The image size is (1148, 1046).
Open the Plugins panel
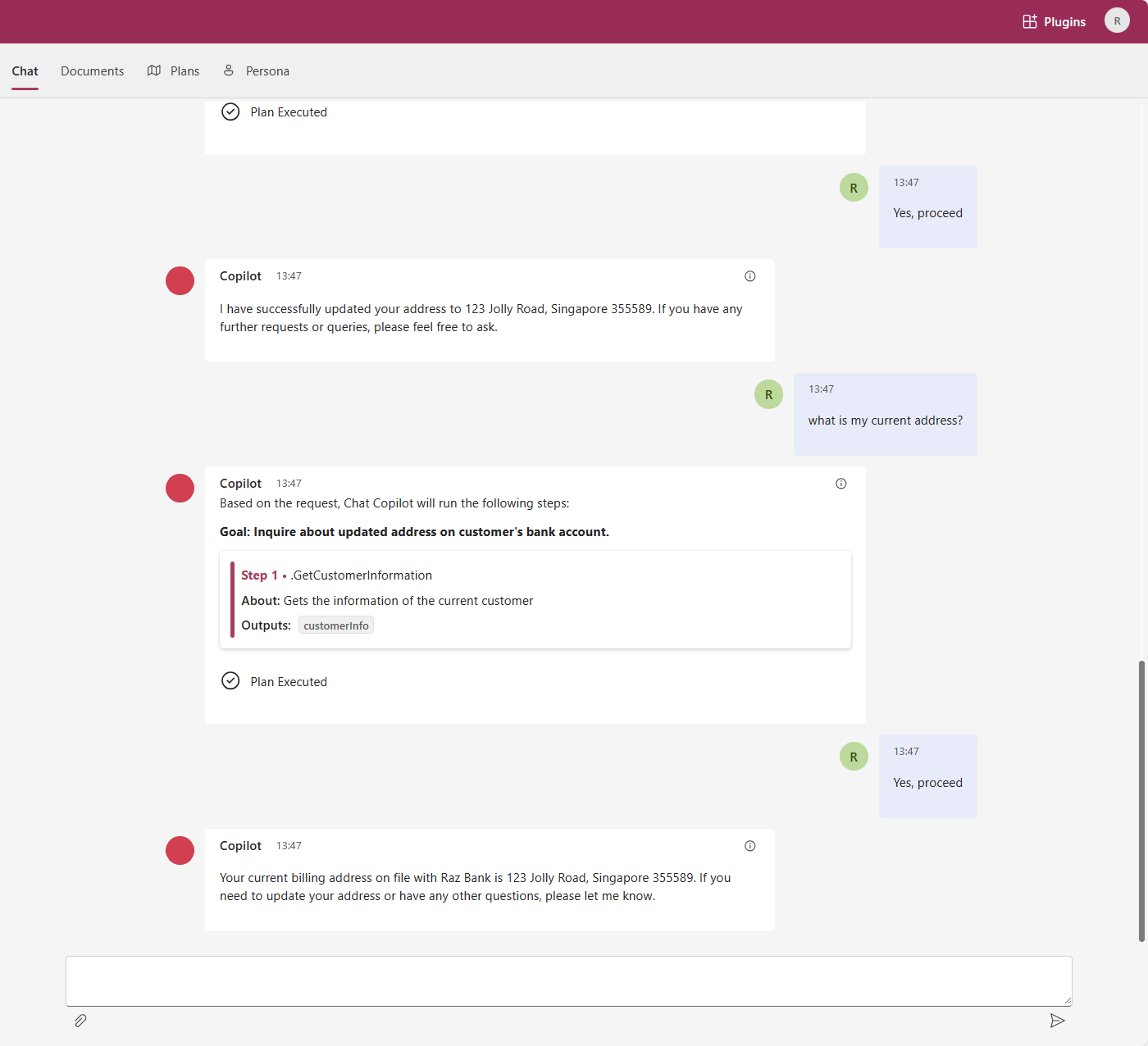coord(1055,22)
